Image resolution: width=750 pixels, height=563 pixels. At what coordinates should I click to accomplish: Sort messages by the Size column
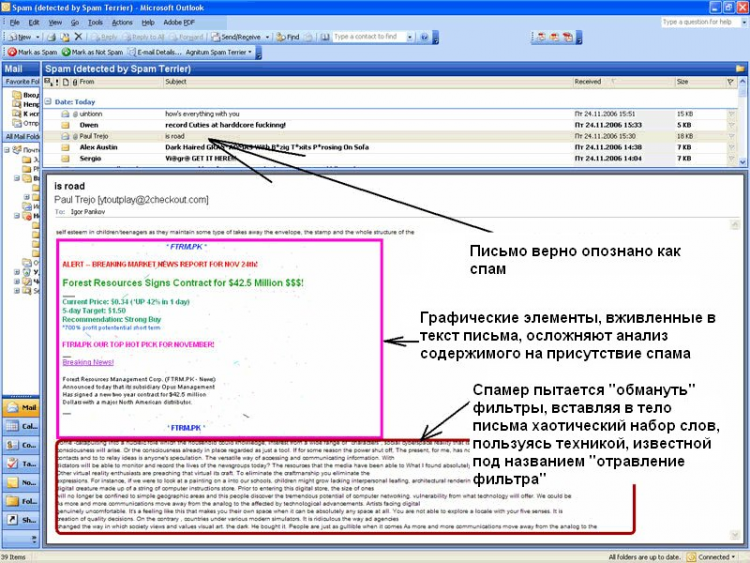click(x=698, y=82)
